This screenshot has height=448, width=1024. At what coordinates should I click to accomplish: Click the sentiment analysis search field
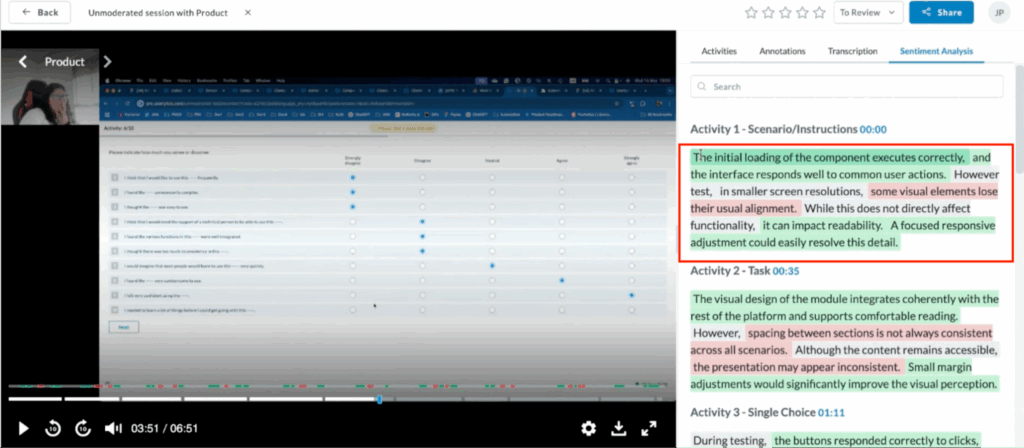point(850,87)
